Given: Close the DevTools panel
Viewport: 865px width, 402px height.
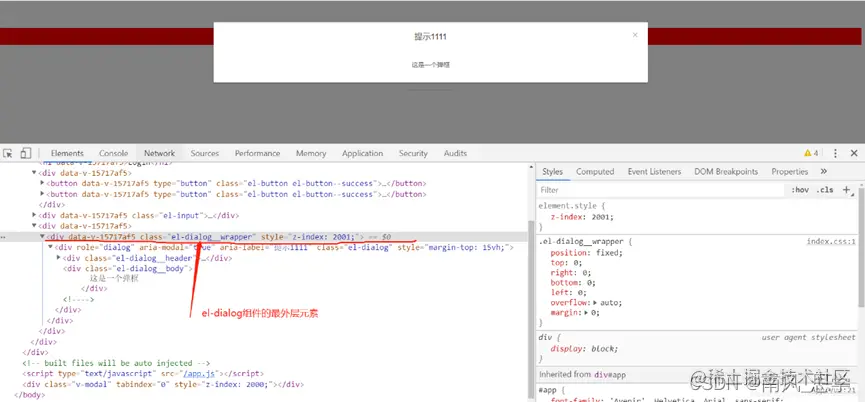Looking at the screenshot, I should coord(853,153).
